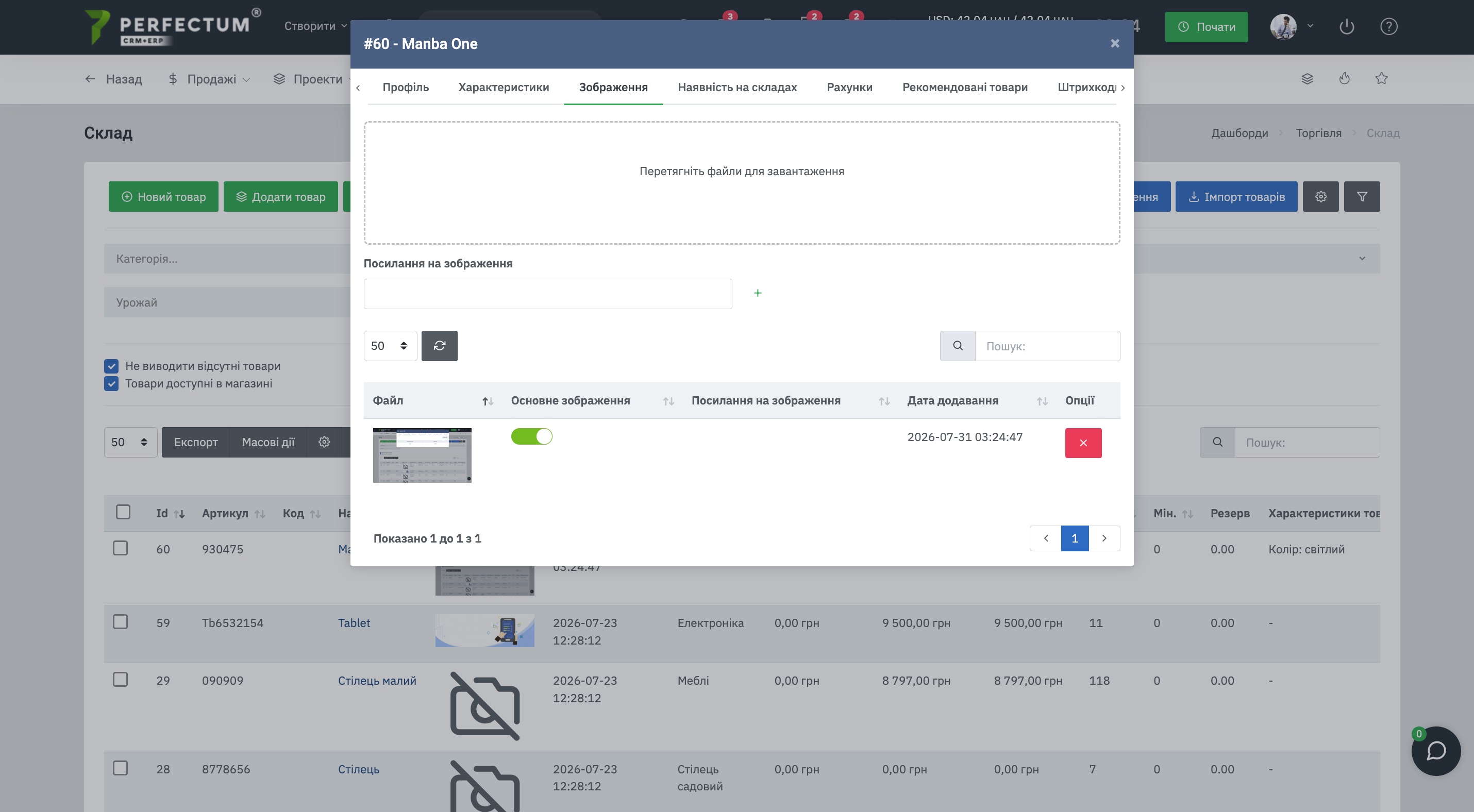Select the checkbox for Стілець малий

coord(120,680)
